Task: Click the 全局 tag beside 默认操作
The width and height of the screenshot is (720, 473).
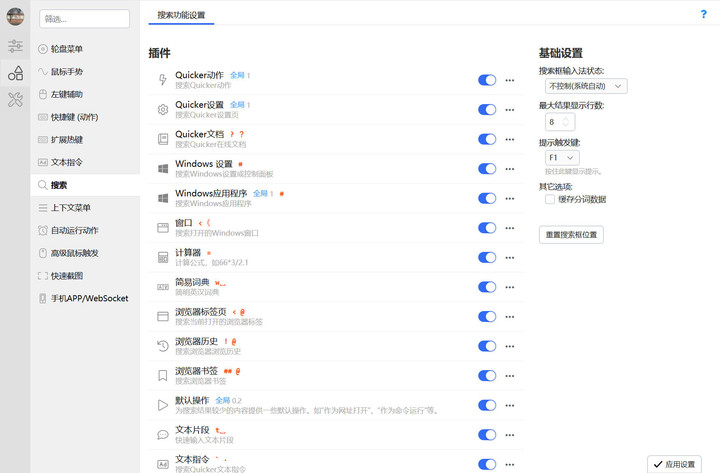Action: (223, 400)
